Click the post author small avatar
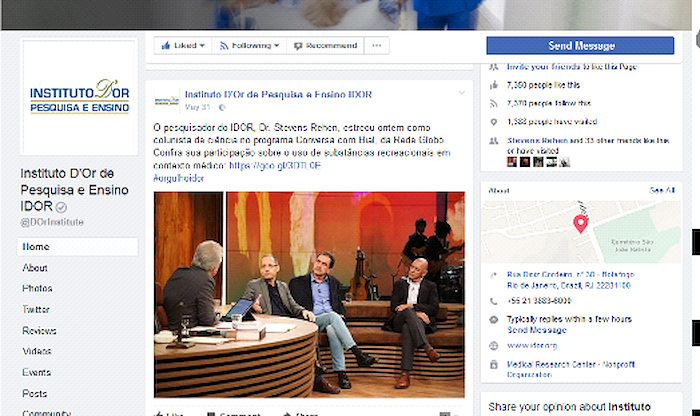This screenshot has width=700, height=416. pyautogui.click(x=167, y=101)
